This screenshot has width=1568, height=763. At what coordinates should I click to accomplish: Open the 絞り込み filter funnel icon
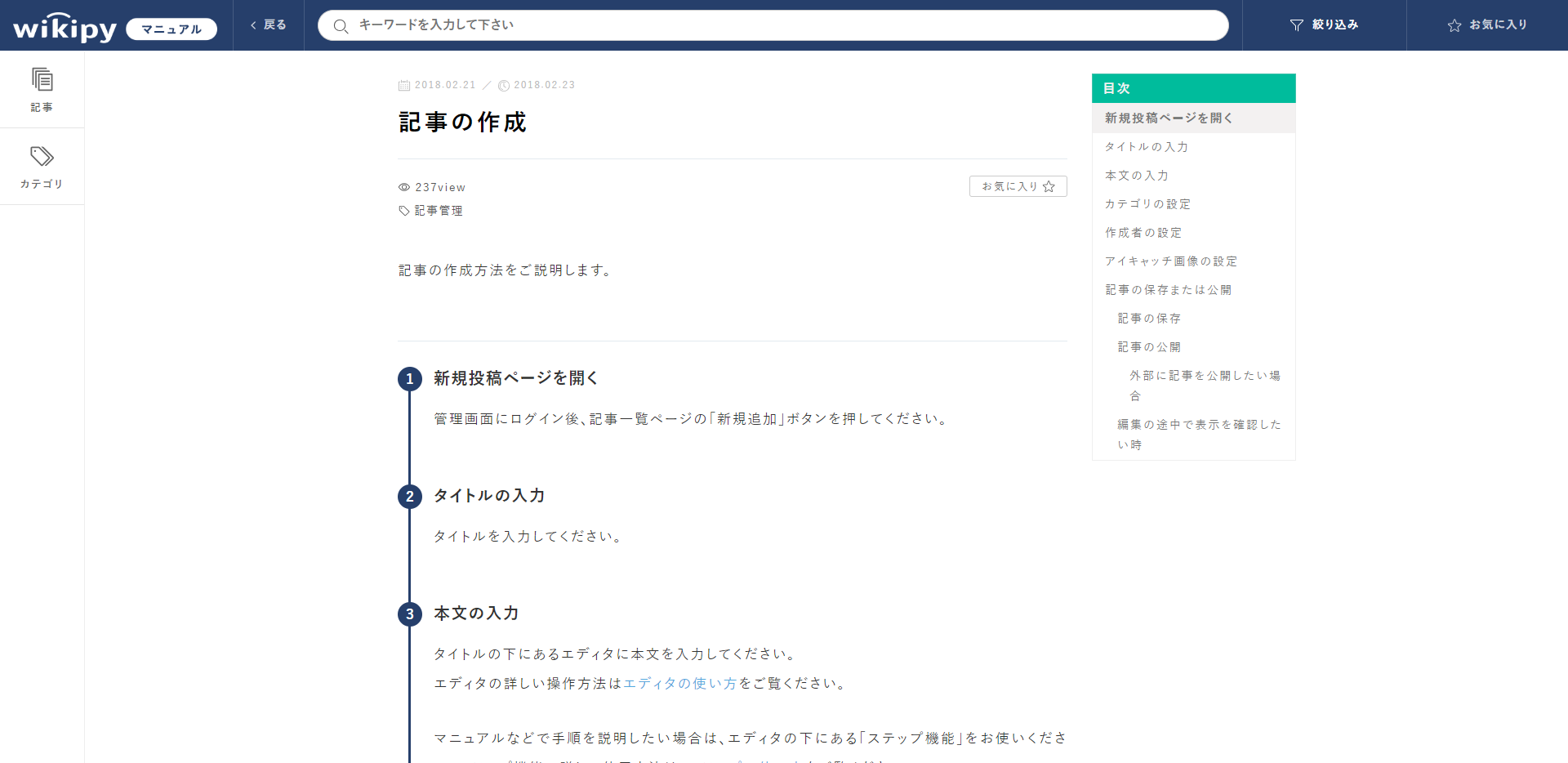1297,25
